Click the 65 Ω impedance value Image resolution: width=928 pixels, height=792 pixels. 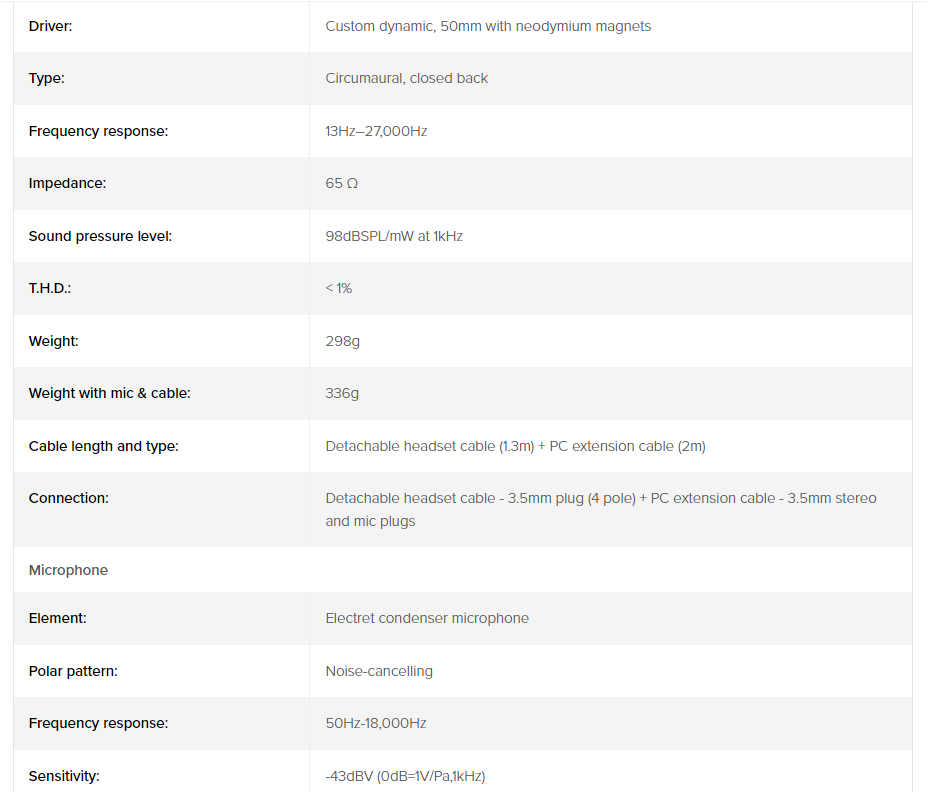tap(341, 183)
